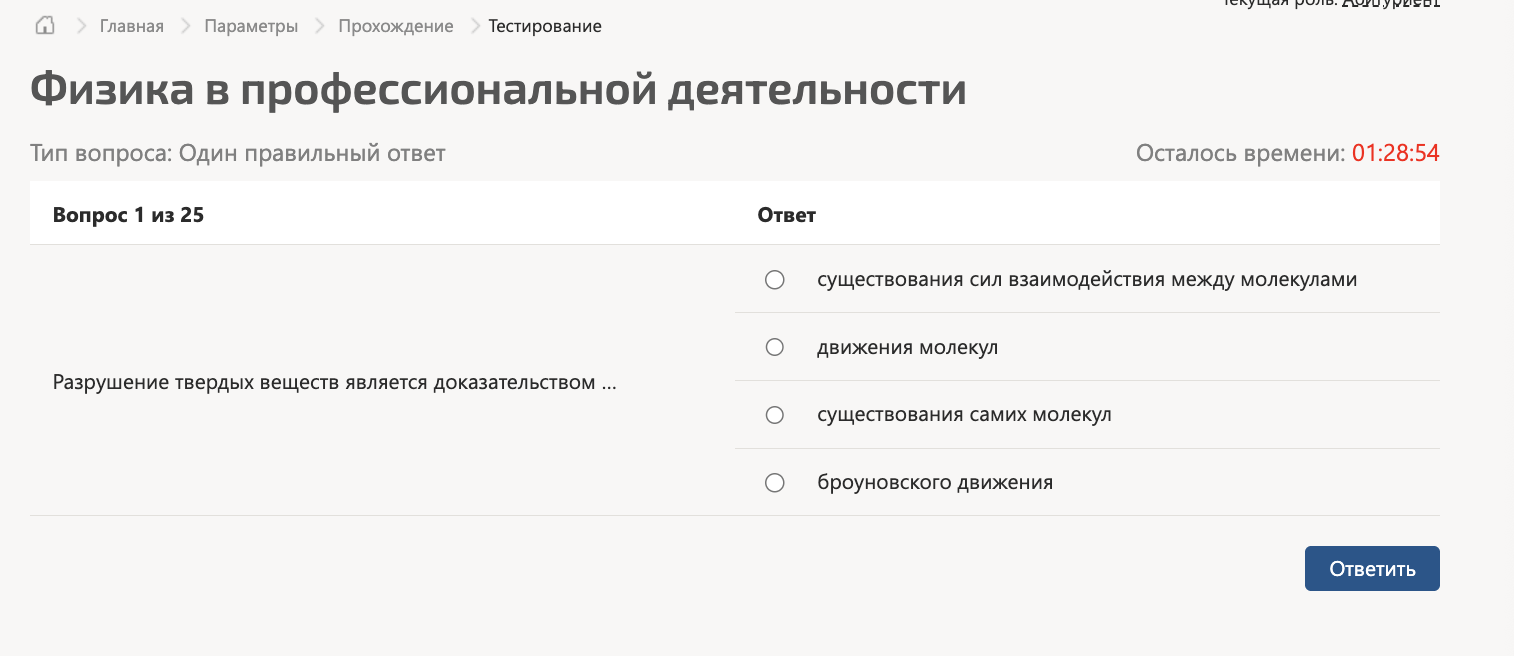Image resolution: width=1514 pixels, height=656 pixels.
Task: Click chevron between 'Параметры' and 'Прохождение'
Action: (x=319, y=26)
